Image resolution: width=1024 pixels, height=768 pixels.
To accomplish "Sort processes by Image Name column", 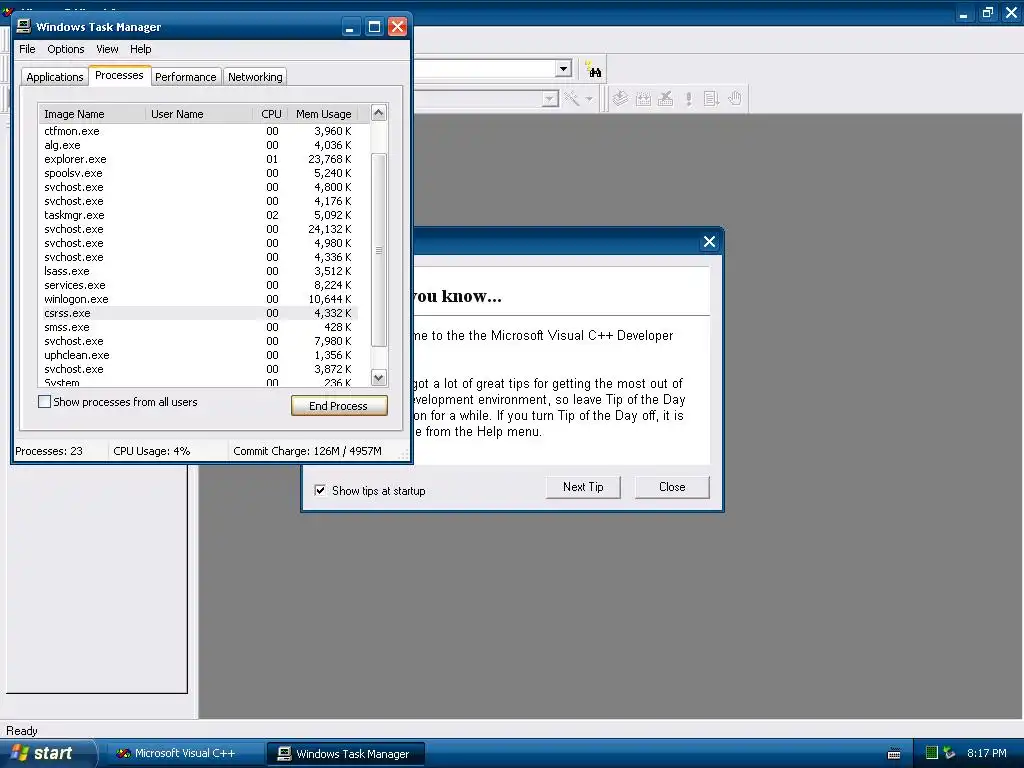I will pyautogui.click(x=91, y=114).
